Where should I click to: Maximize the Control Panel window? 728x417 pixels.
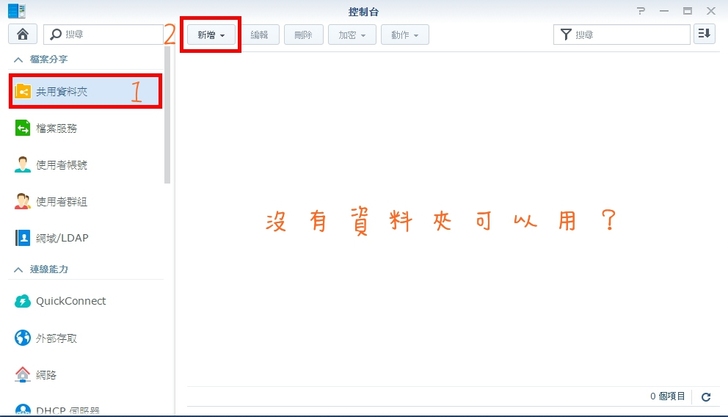688,11
